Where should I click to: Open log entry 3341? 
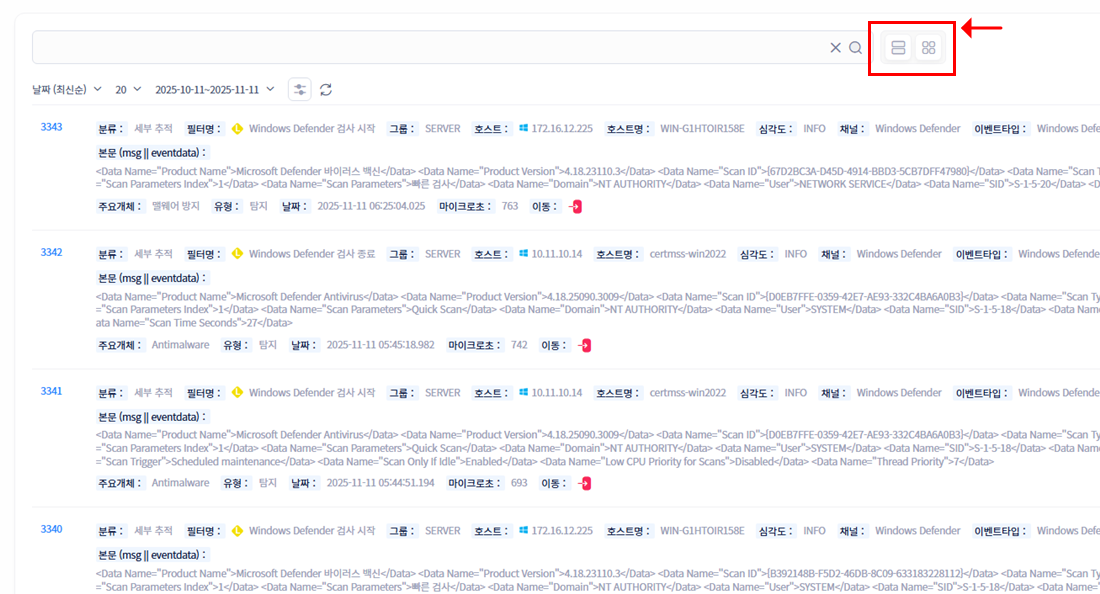click(51, 391)
